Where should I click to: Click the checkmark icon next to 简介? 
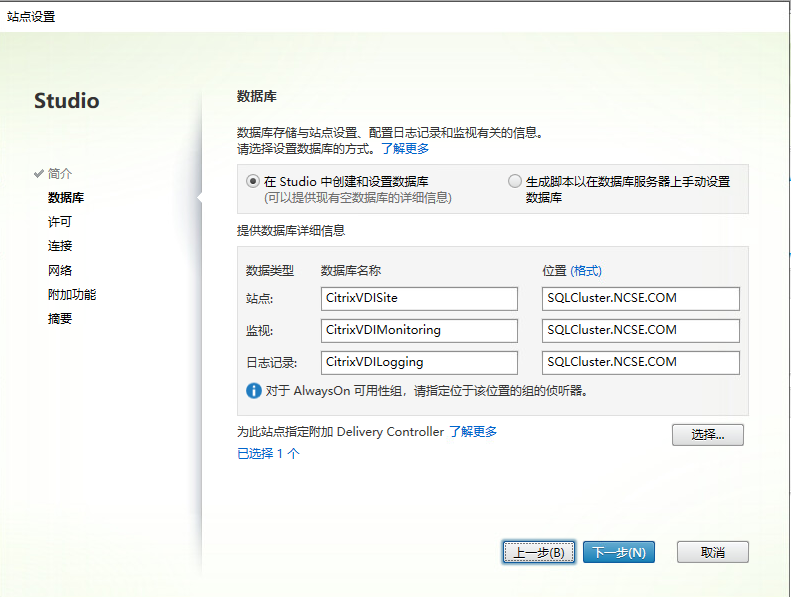tap(39, 173)
